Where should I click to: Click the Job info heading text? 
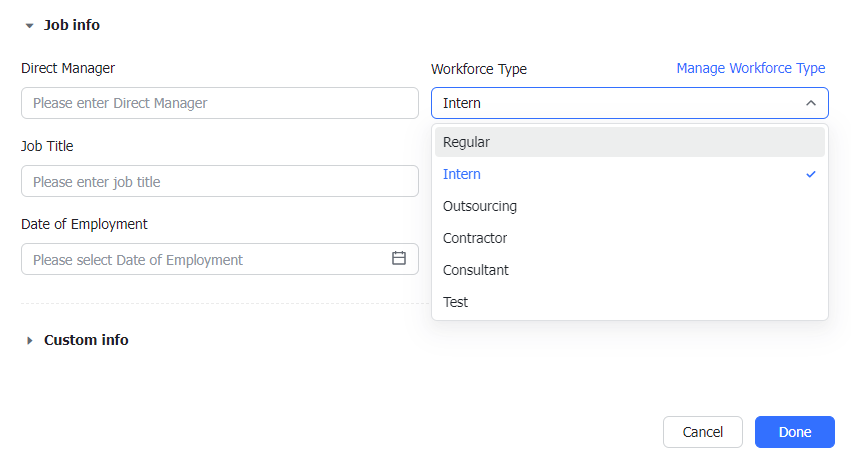click(x=72, y=25)
